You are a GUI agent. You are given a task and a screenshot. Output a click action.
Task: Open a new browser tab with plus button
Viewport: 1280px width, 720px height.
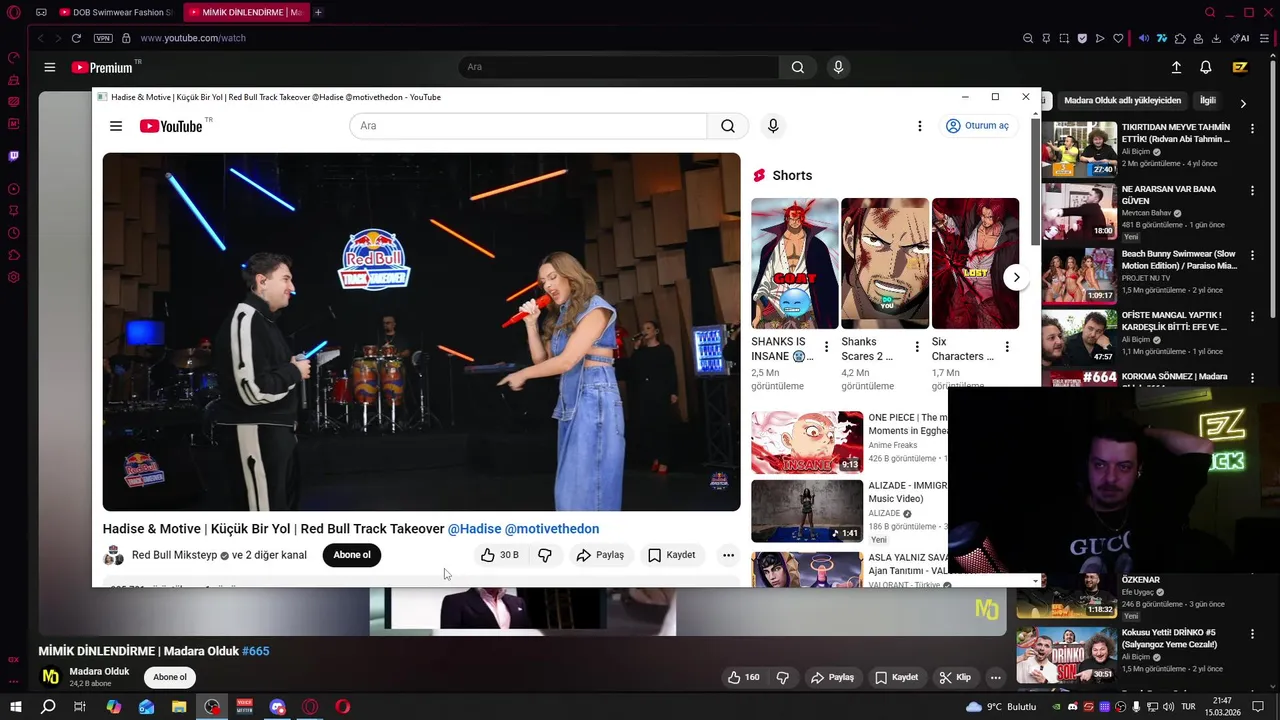[x=318, y=12]
